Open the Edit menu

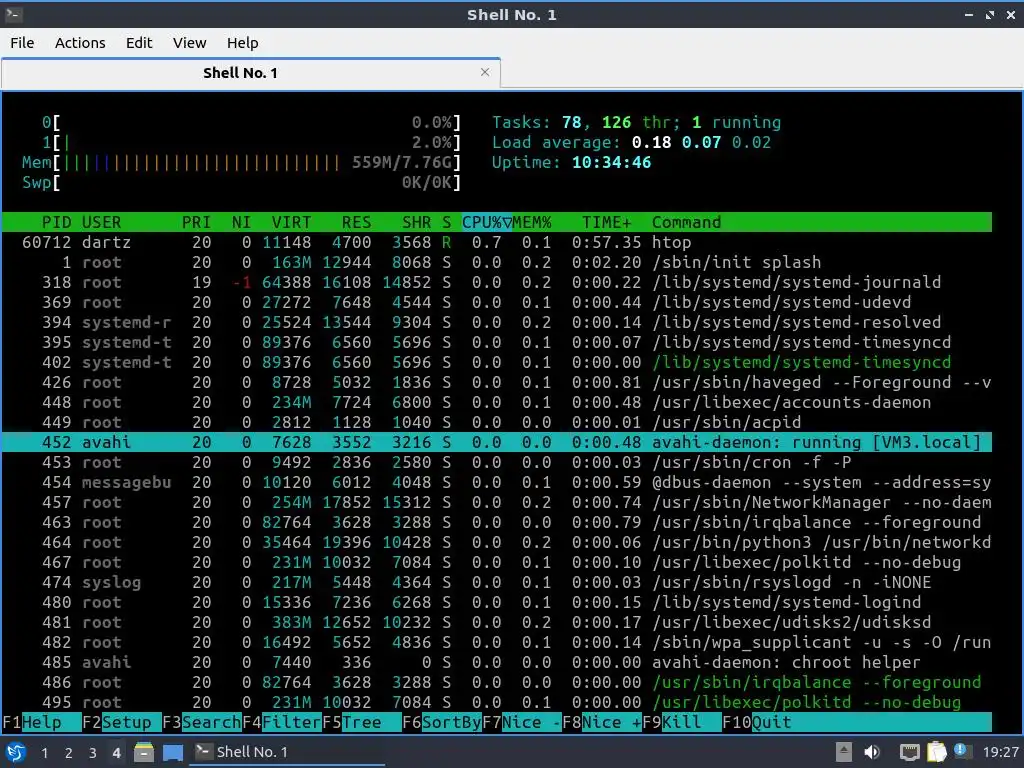[x=138, y=42]
